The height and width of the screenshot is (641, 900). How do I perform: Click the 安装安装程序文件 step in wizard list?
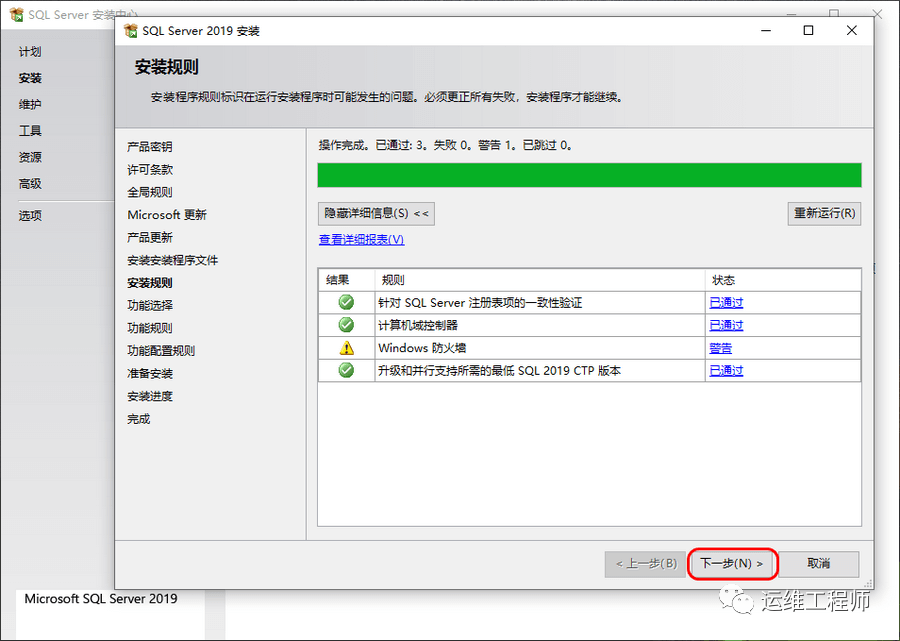pos(173,261)
